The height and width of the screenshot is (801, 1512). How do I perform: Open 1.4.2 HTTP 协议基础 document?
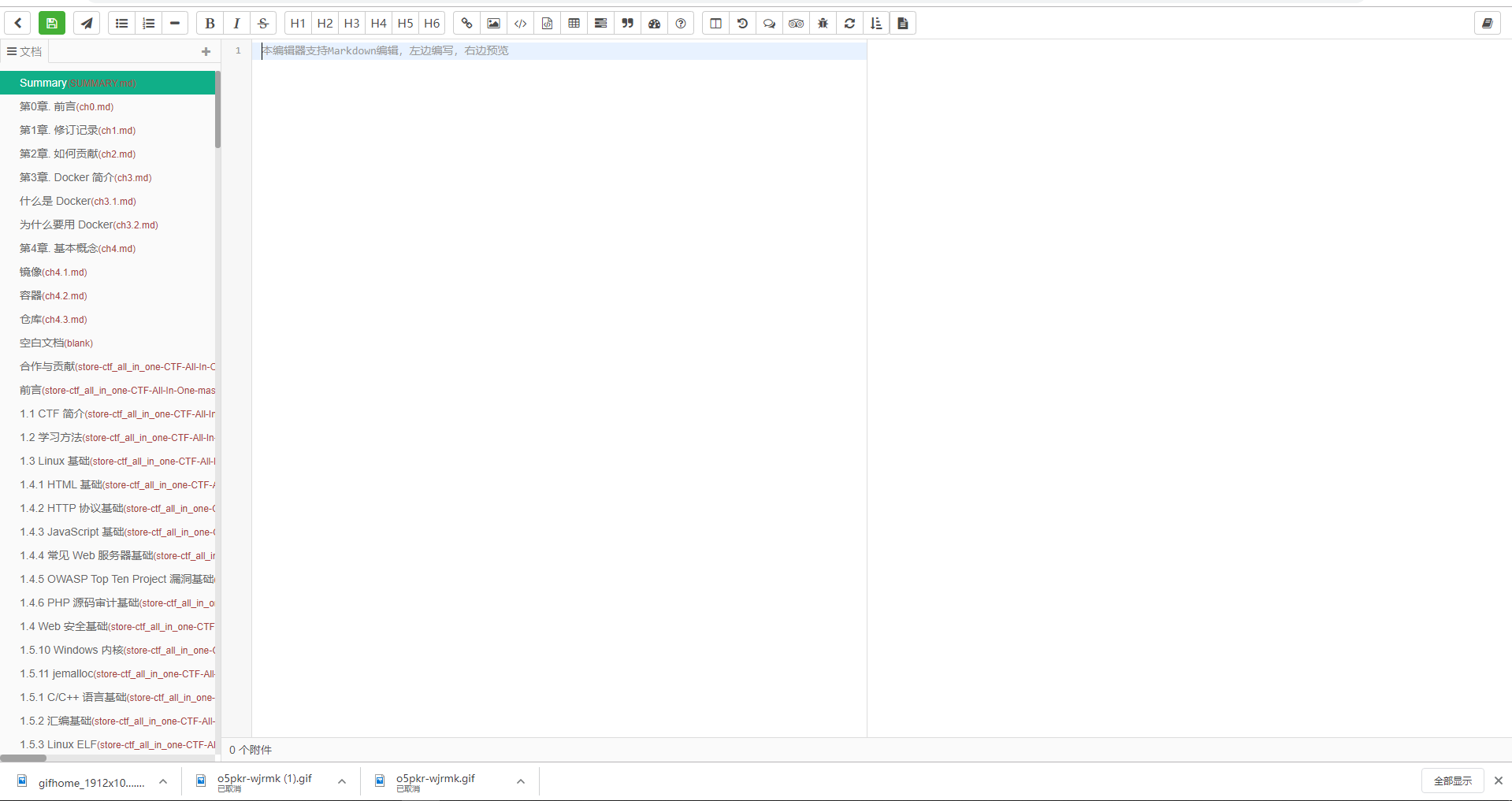(107, 508)
